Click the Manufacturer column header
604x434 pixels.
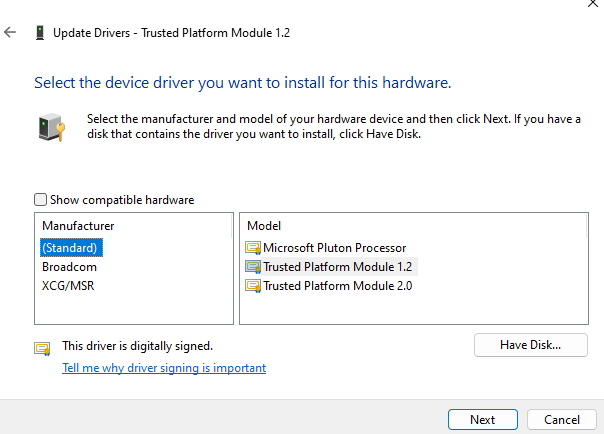[78, 226]
